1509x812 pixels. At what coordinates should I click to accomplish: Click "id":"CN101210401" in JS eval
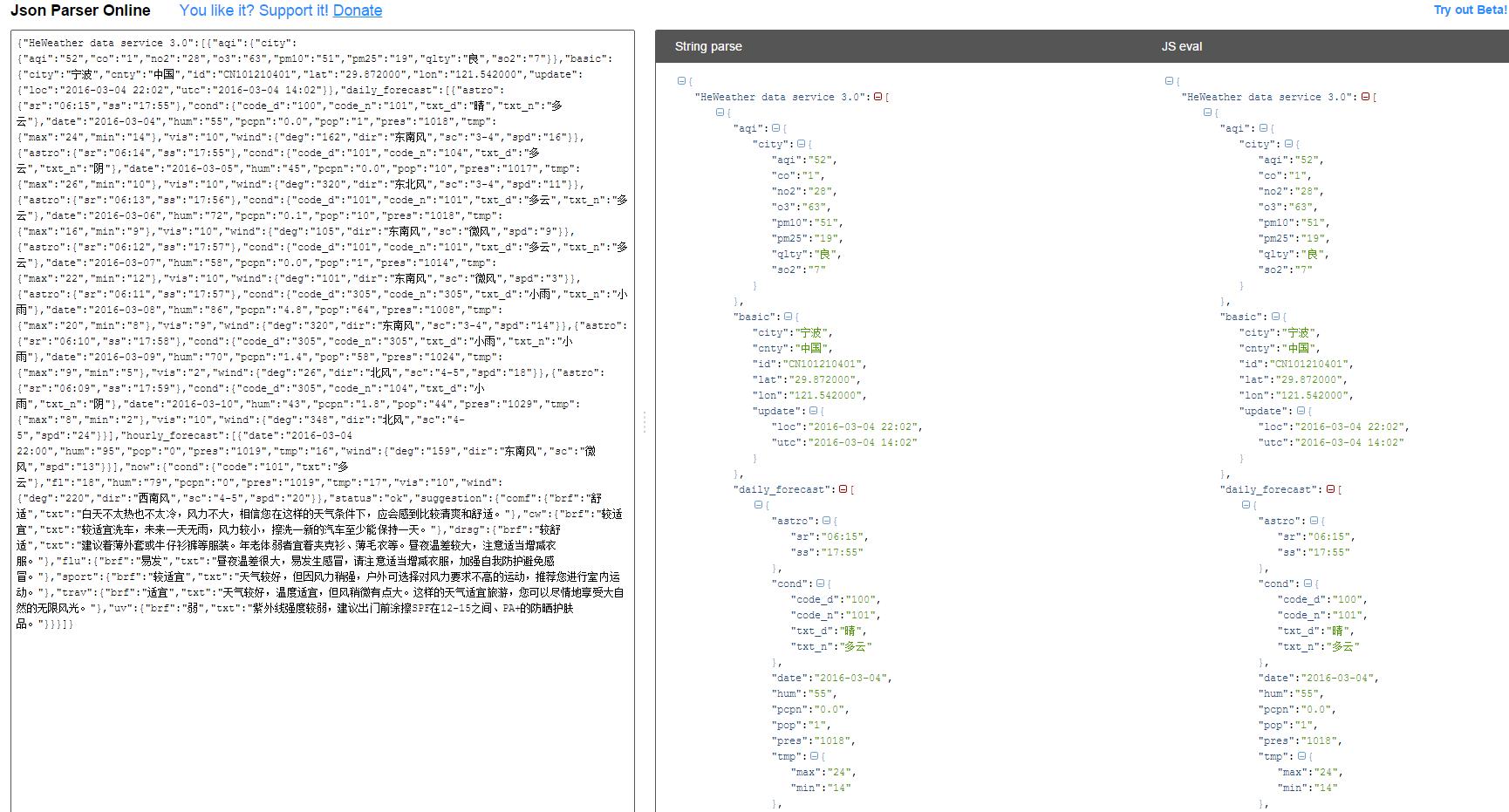(1295, 364)
